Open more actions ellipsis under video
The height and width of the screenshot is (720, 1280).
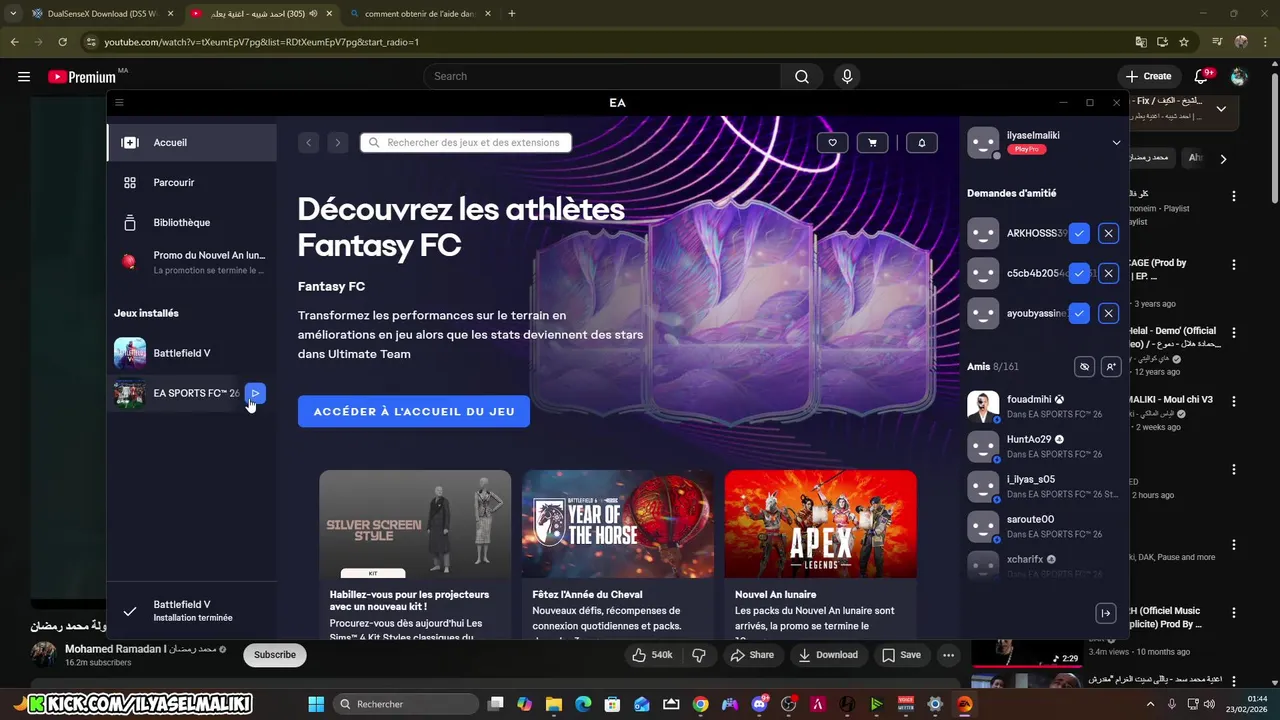coord(948,655)
